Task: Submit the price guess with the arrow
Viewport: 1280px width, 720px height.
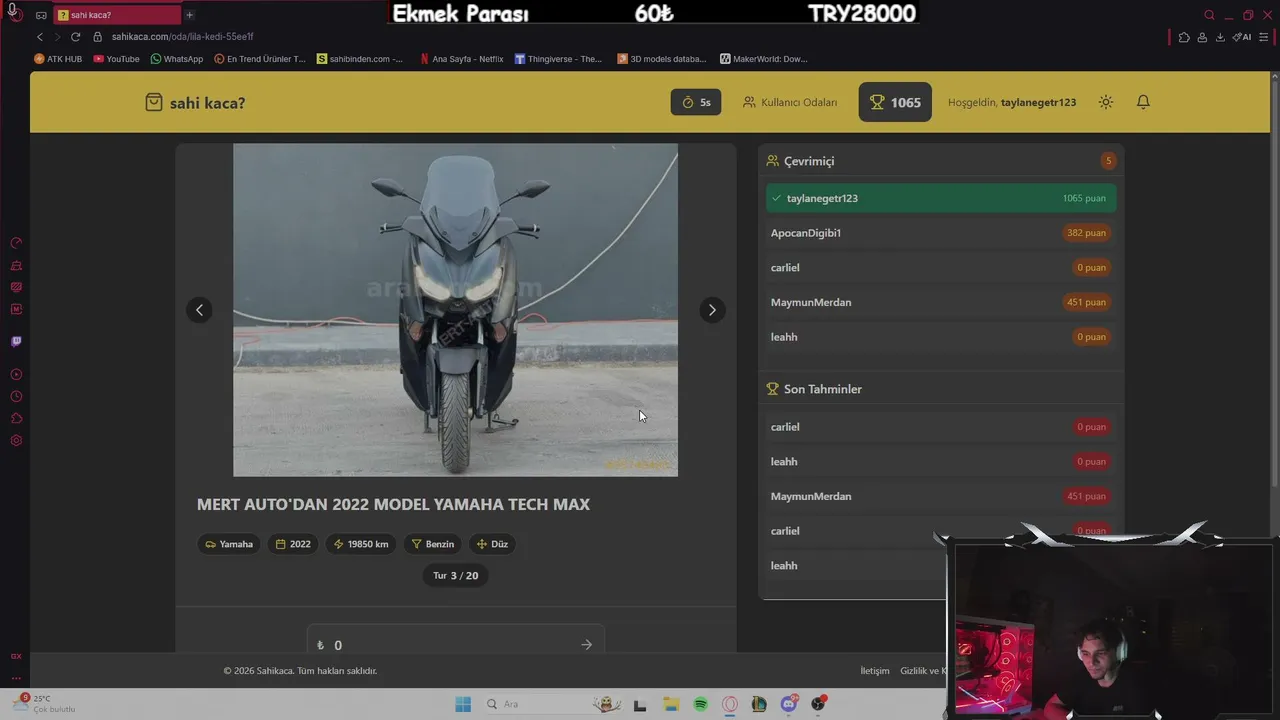Action: (586, 645)
